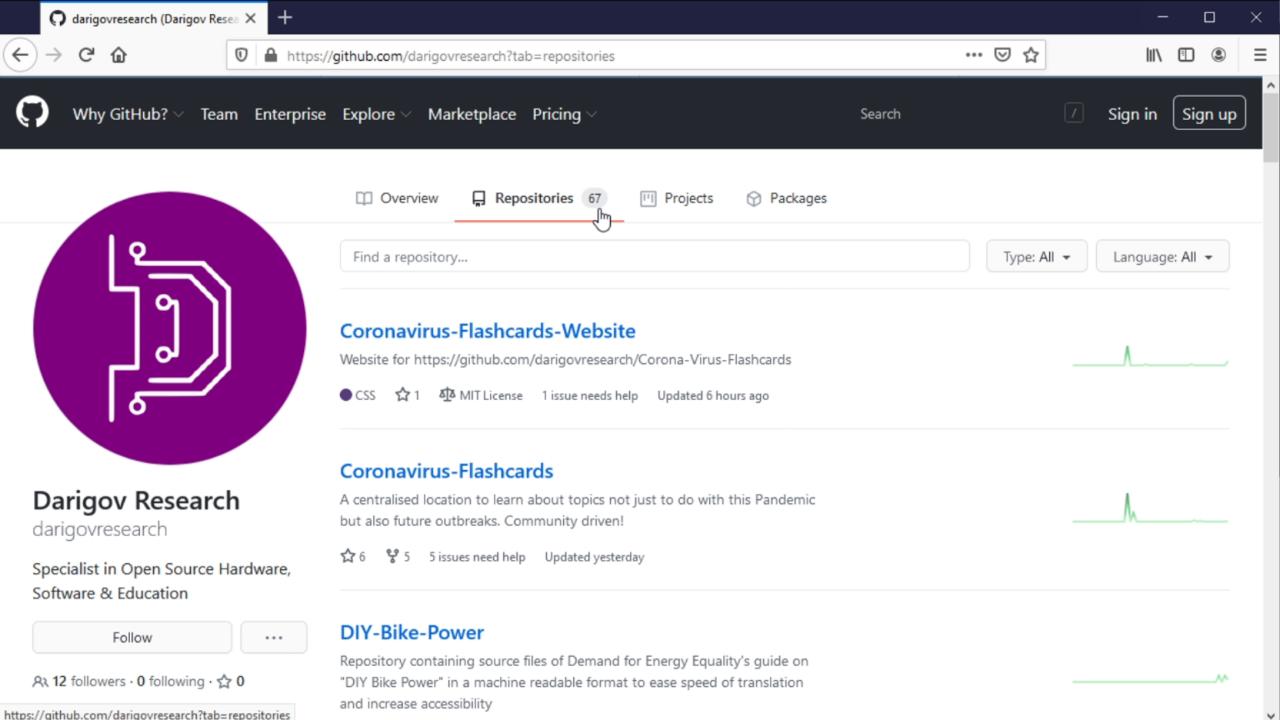The width and height of the screenshot is (1280, 720).
Task: Open the Why GitHub? dropdown menu
Action: 127,114
